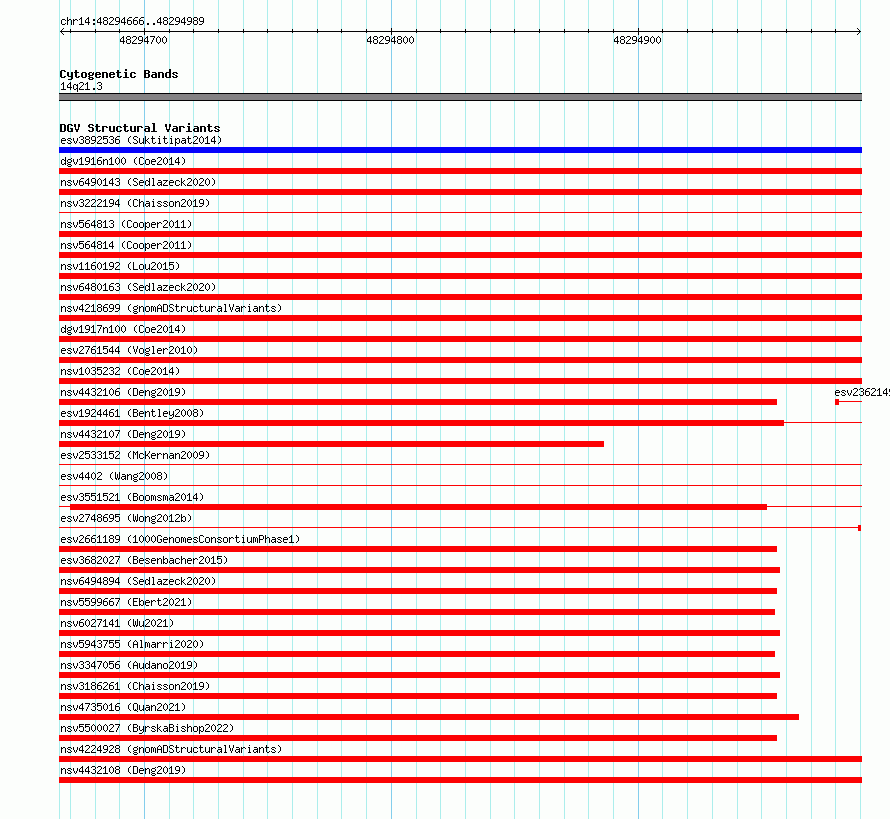Select the gray 14q21.3 cytogenetic band bar

click(460, 97)
